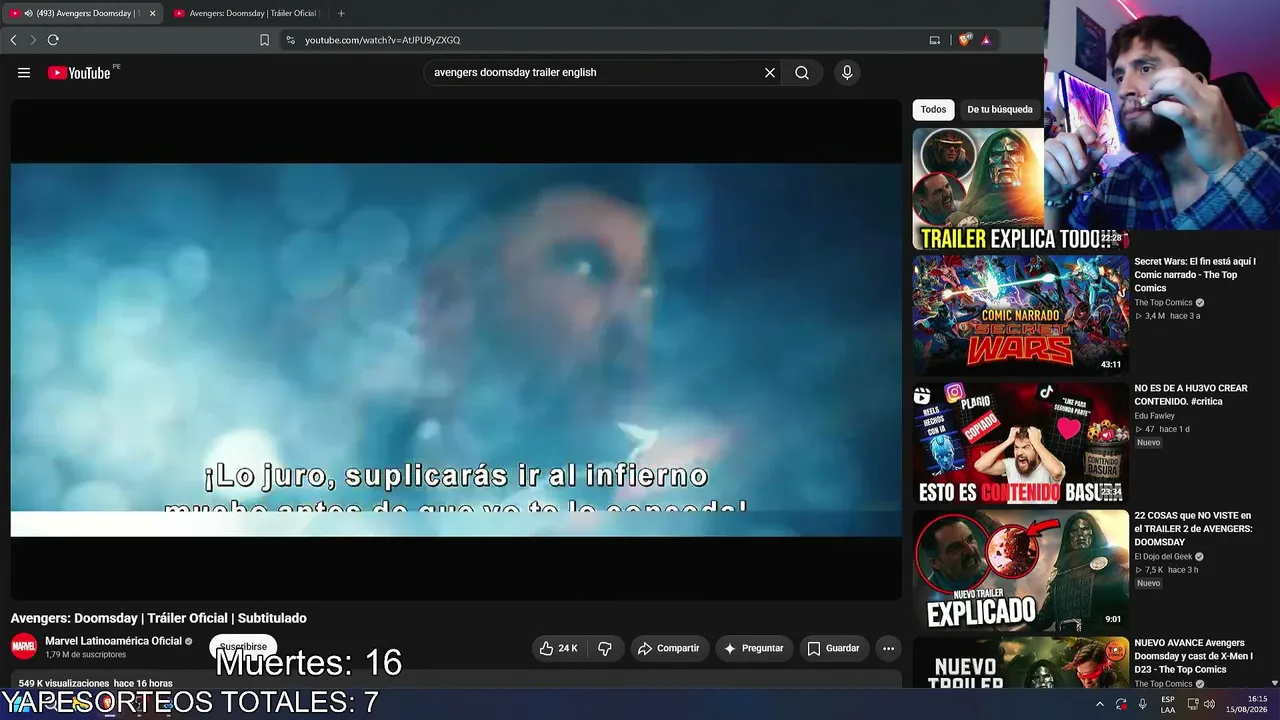Screen dimensions: 1280x720
Task: Select the Todos filter chip
Action: [x=933, y=110]
